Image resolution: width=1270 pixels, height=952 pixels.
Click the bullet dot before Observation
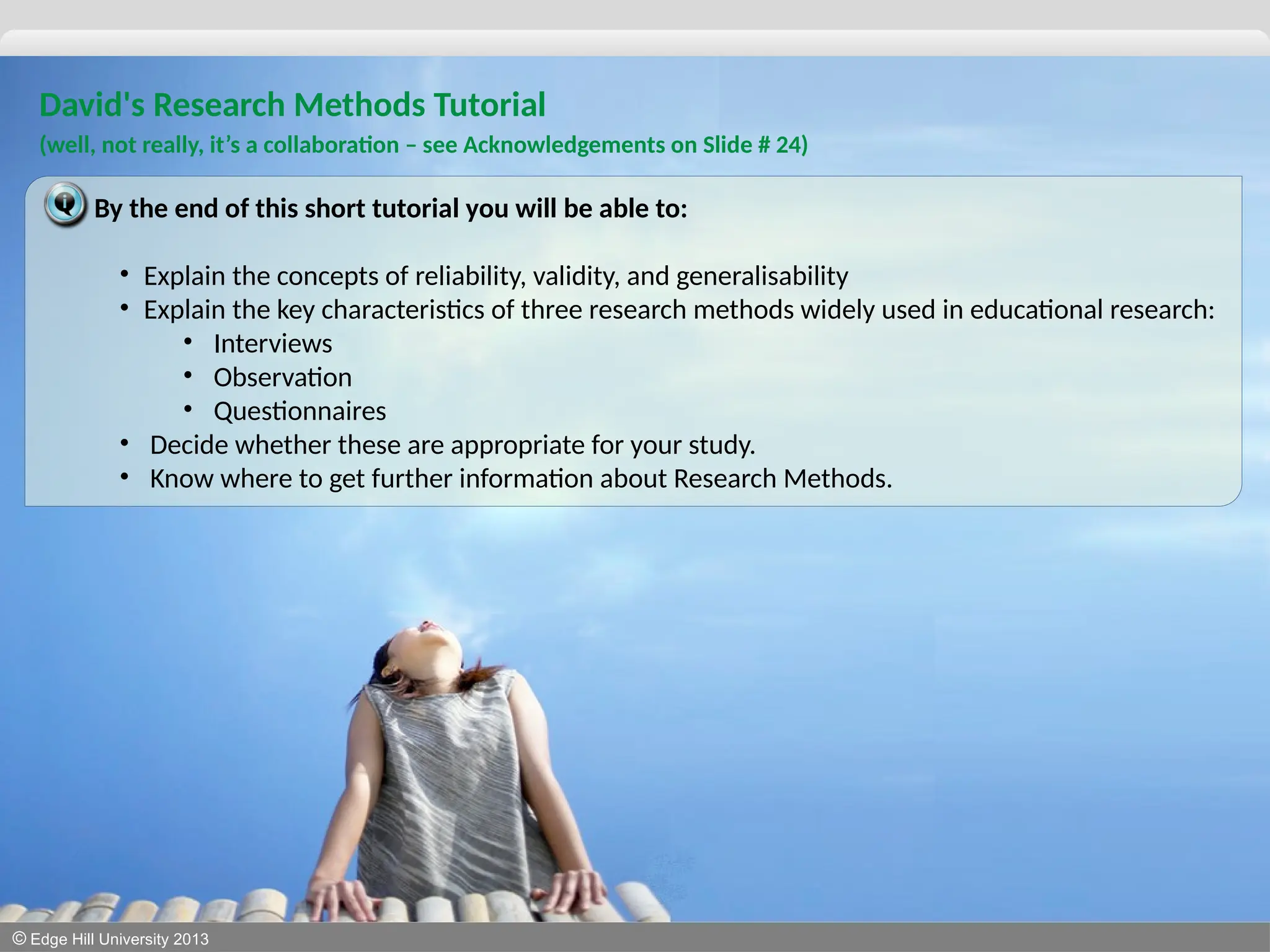[188, 375]
